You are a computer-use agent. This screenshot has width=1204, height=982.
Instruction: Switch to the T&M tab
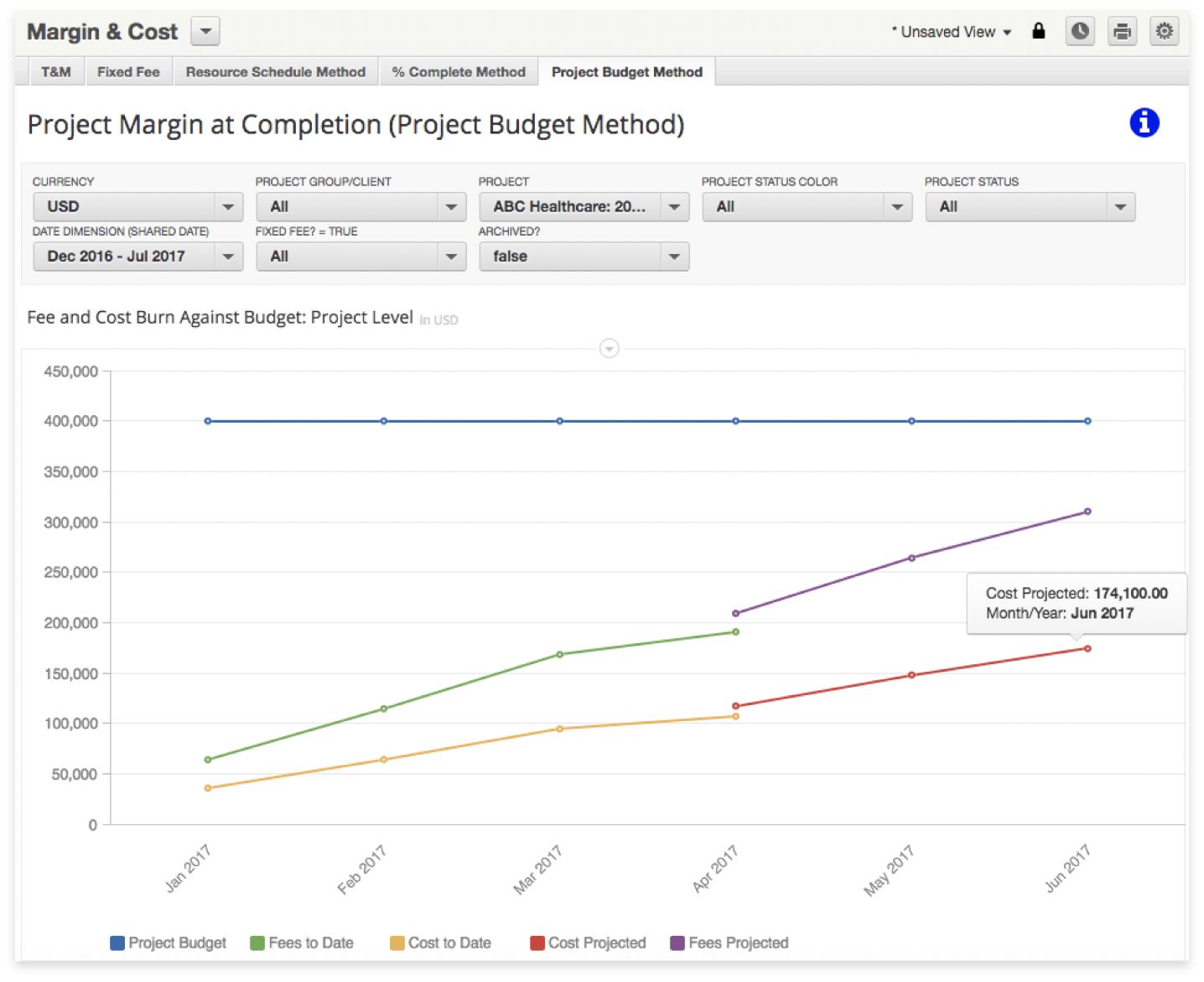[56, 71]
